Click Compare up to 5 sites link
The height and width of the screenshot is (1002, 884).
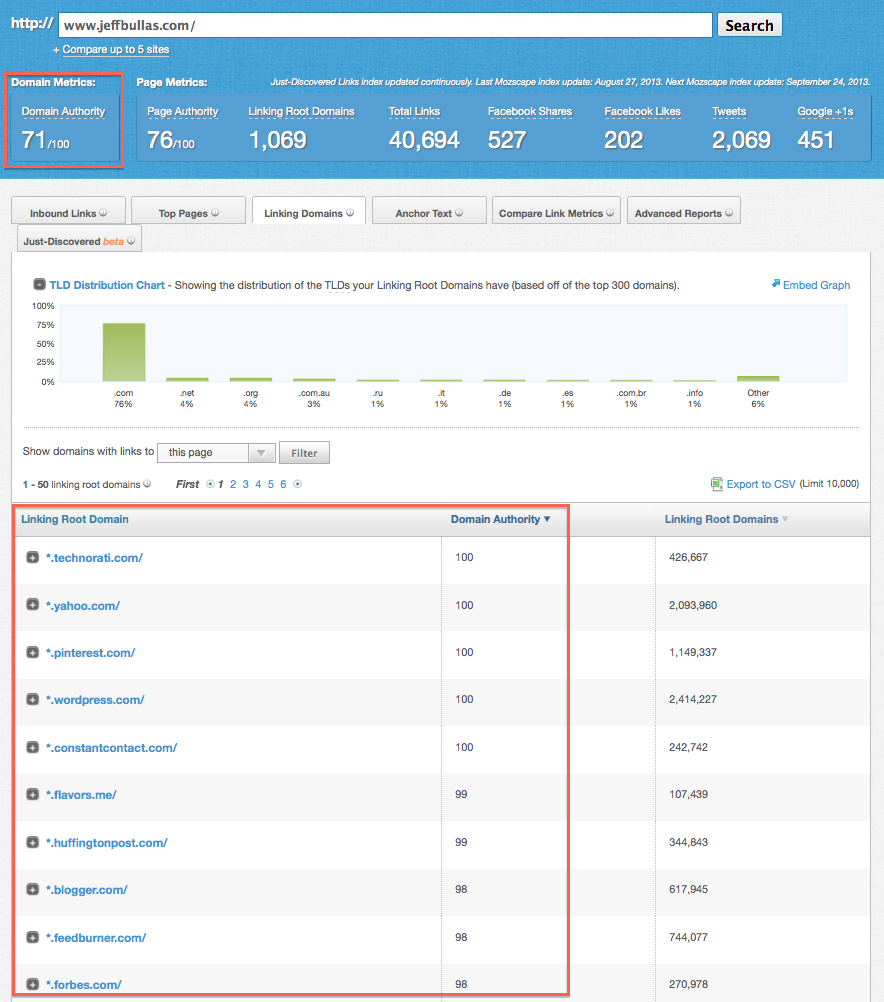pyautogui.click(x=116, y=49)
